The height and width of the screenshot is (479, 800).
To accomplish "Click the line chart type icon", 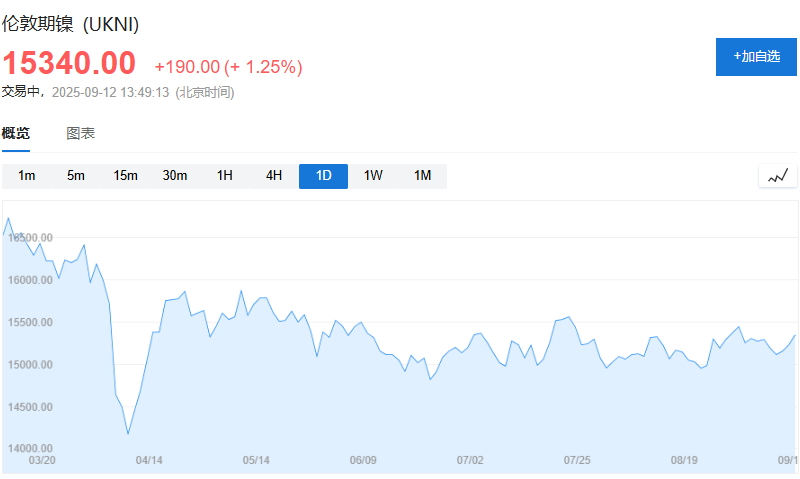I will (x=778, y=176).
